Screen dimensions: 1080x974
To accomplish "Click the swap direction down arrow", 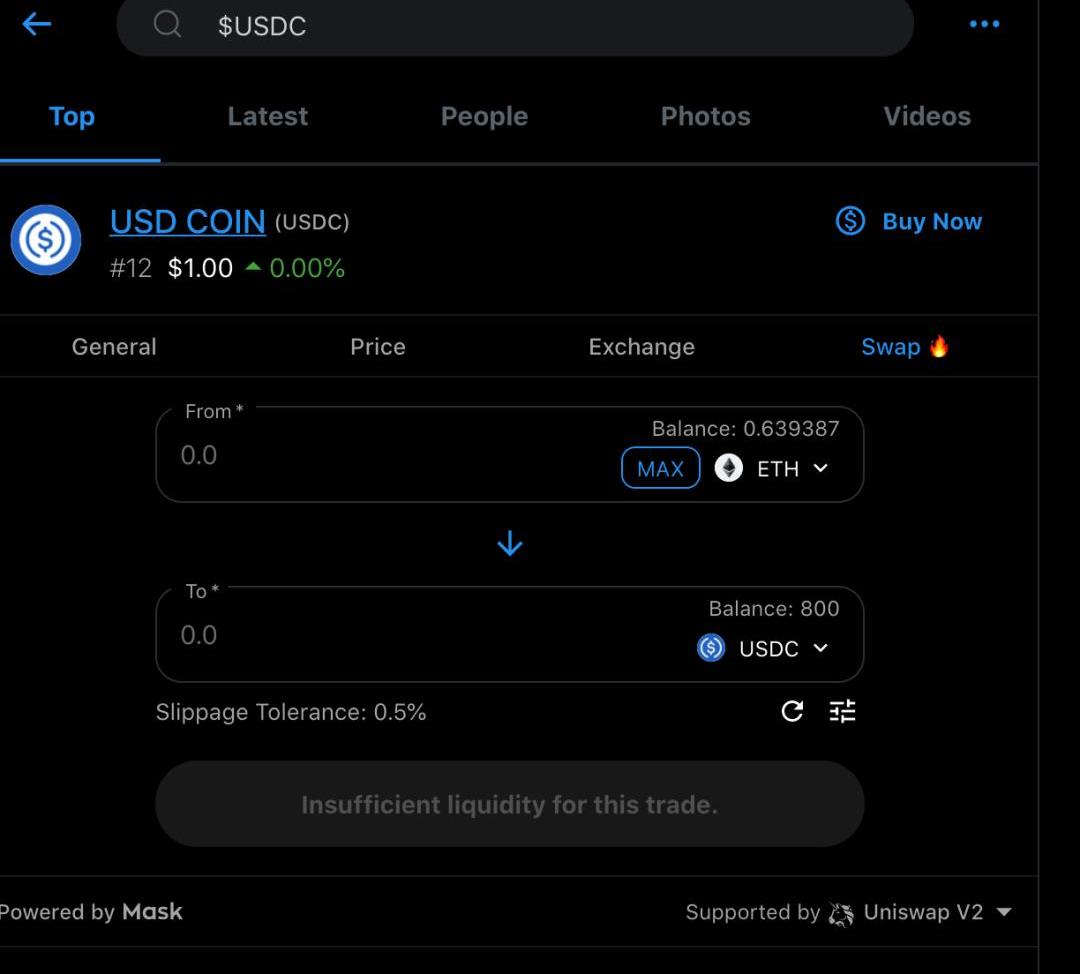I will pos(510,544).
